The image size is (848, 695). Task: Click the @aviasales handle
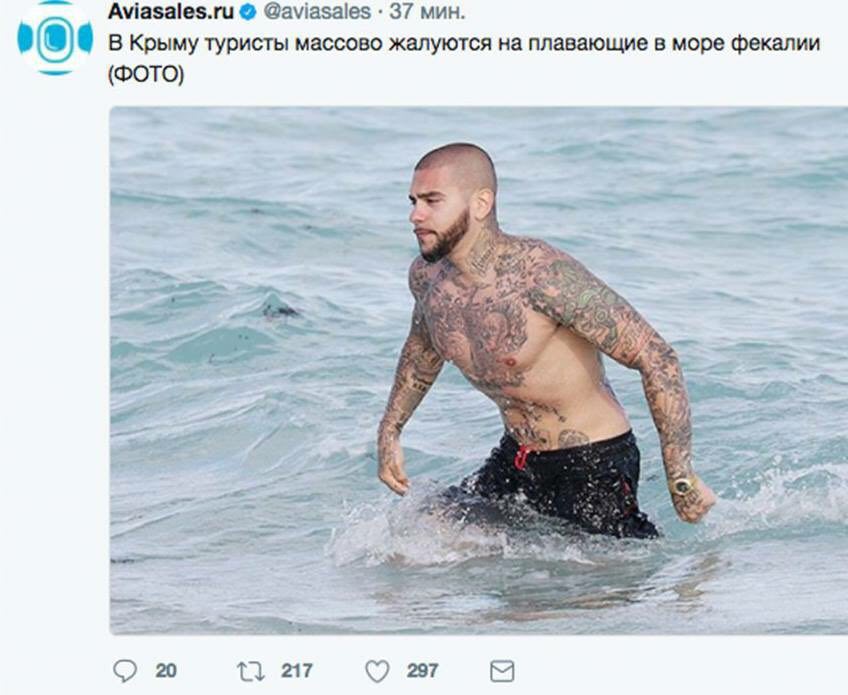pyautogui.click(x=317, y=11)
